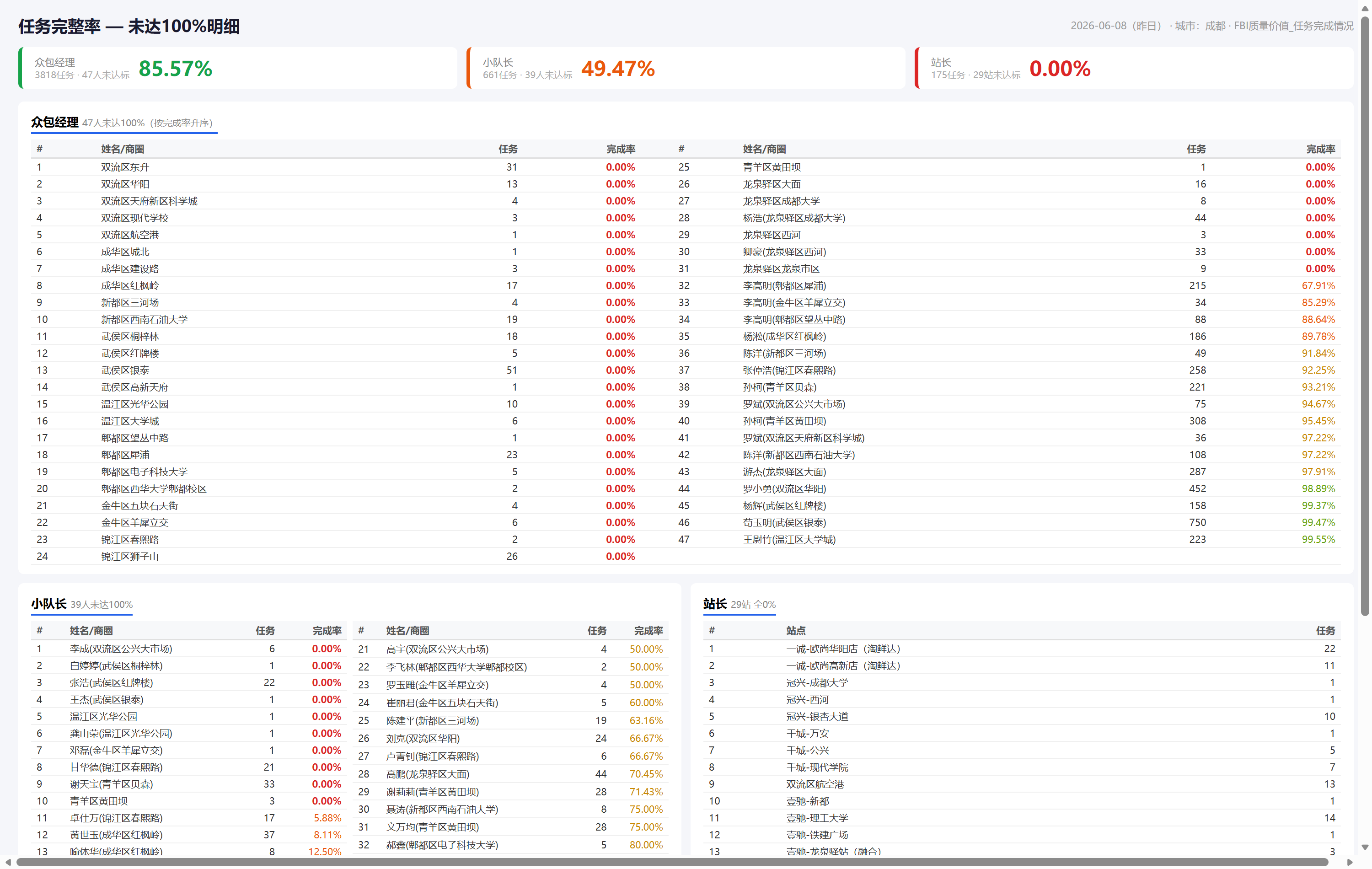Click the 63.16% completion rate value
This screenshot has width=1372, height=869.
646,720
